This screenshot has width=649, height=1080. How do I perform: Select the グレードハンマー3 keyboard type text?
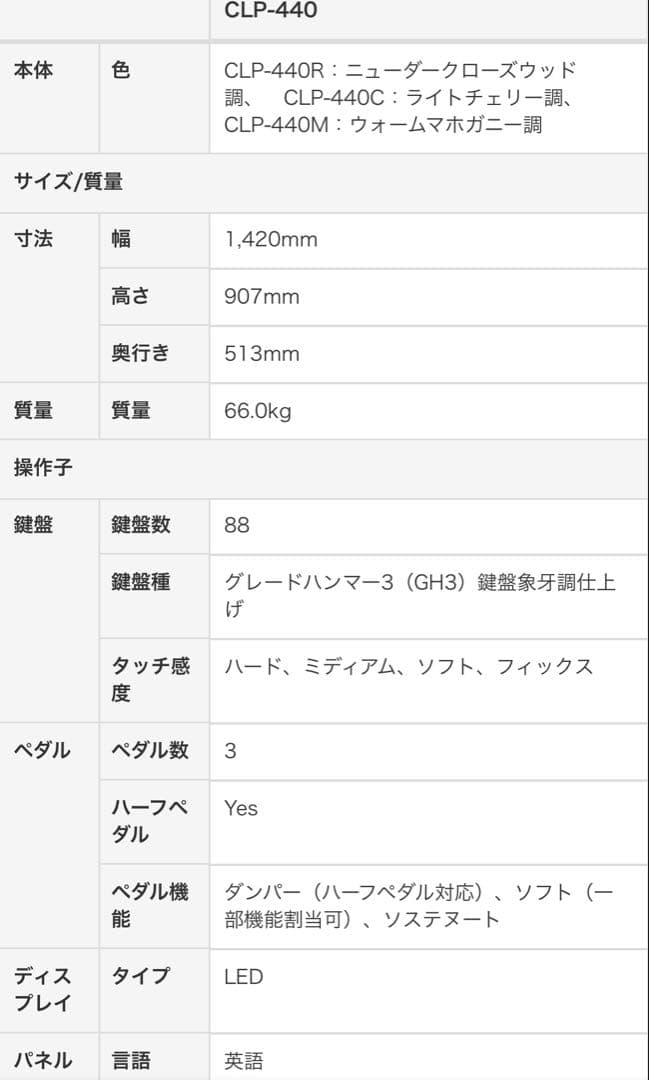(x=420, y=595)
